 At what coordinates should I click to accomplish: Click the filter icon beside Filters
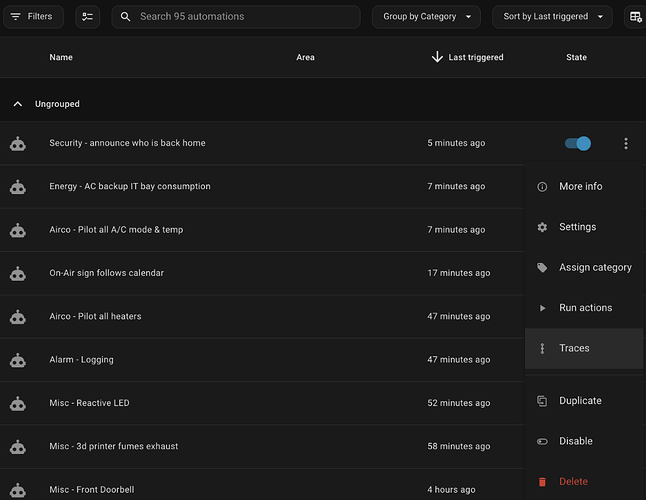(x=15, y=17)
